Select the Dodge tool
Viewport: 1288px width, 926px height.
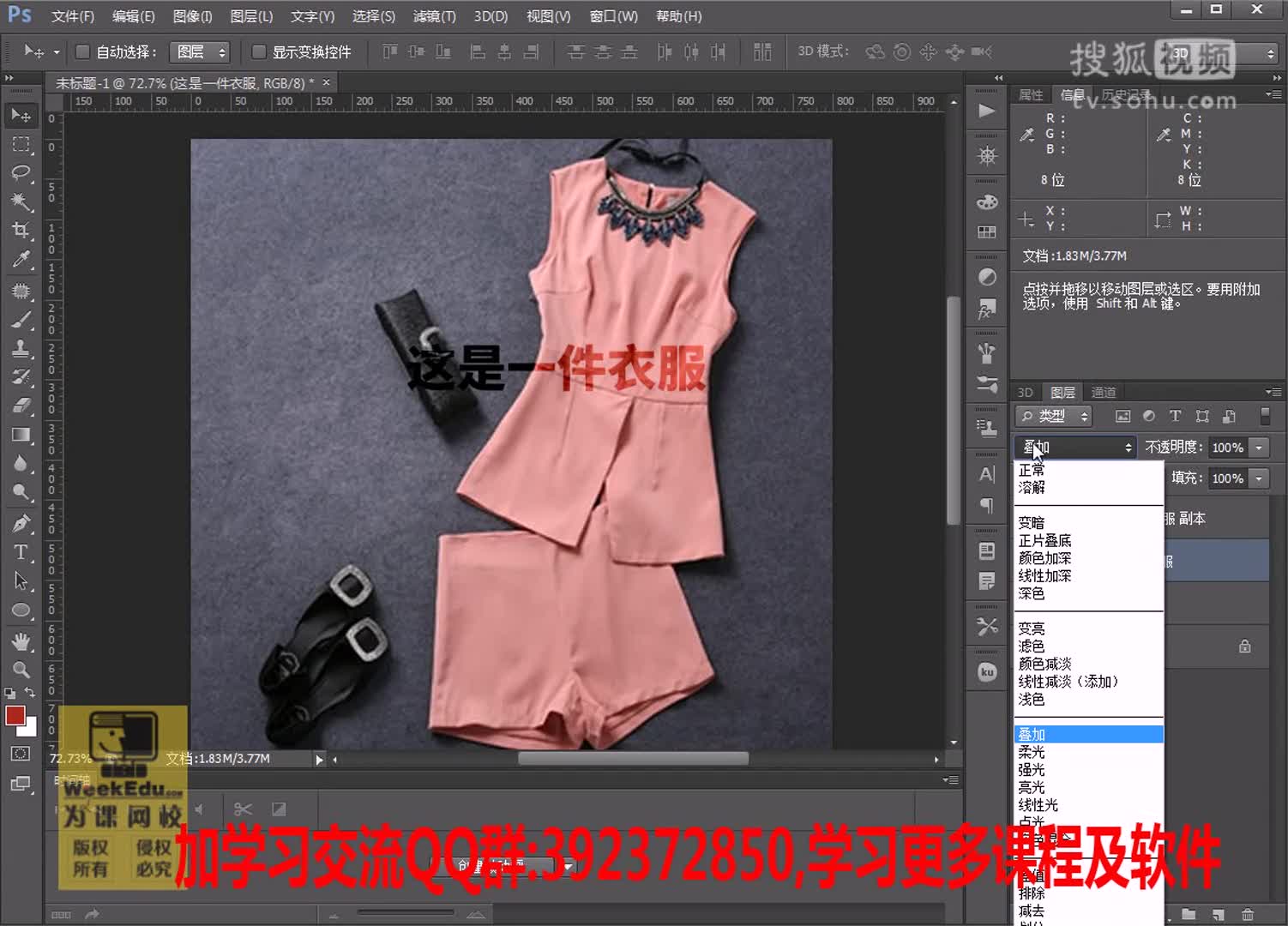click(x=21, y=492)
